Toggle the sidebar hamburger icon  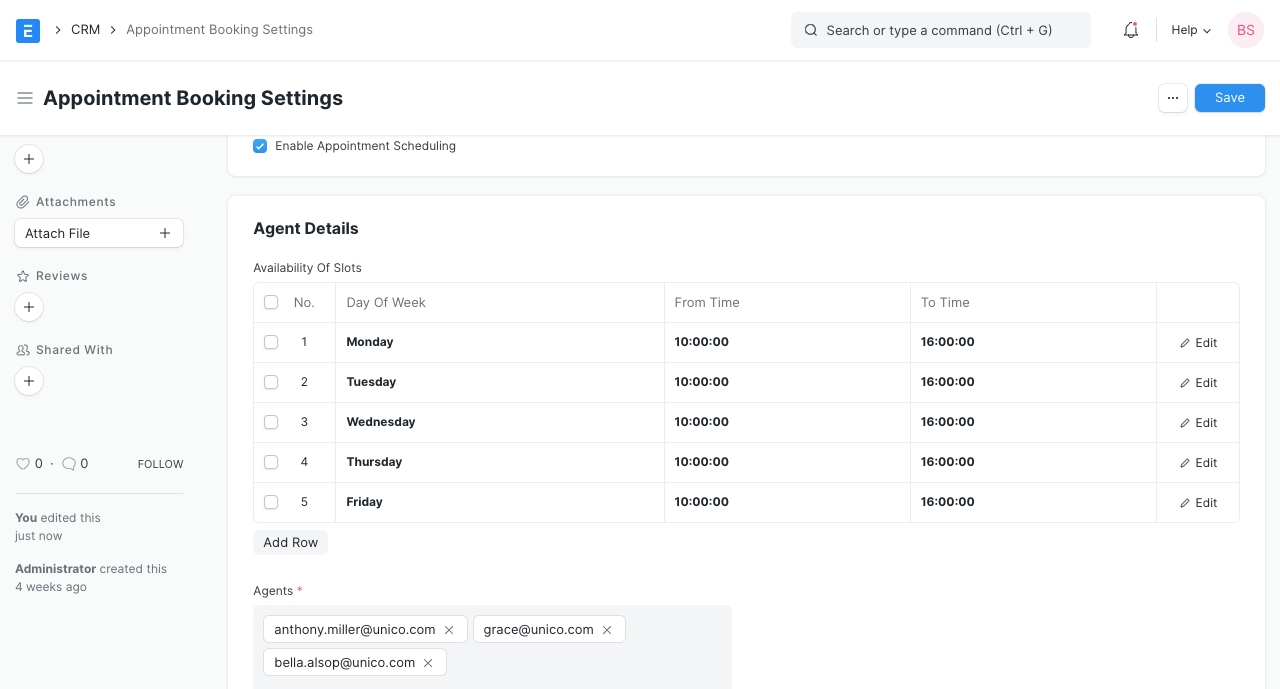25,98
